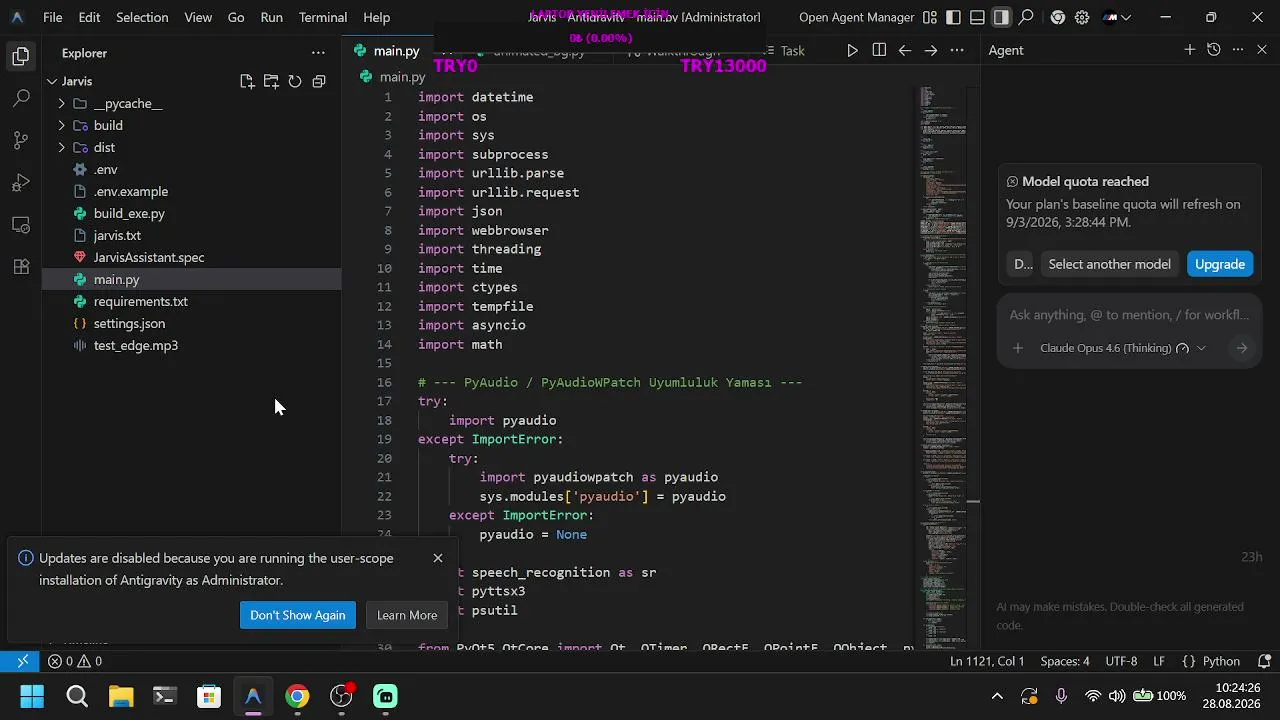This screenshot has height=720, width=1280.
Task: Click Ln 1121, Col 1 in status bar
Action: [986, 661]
